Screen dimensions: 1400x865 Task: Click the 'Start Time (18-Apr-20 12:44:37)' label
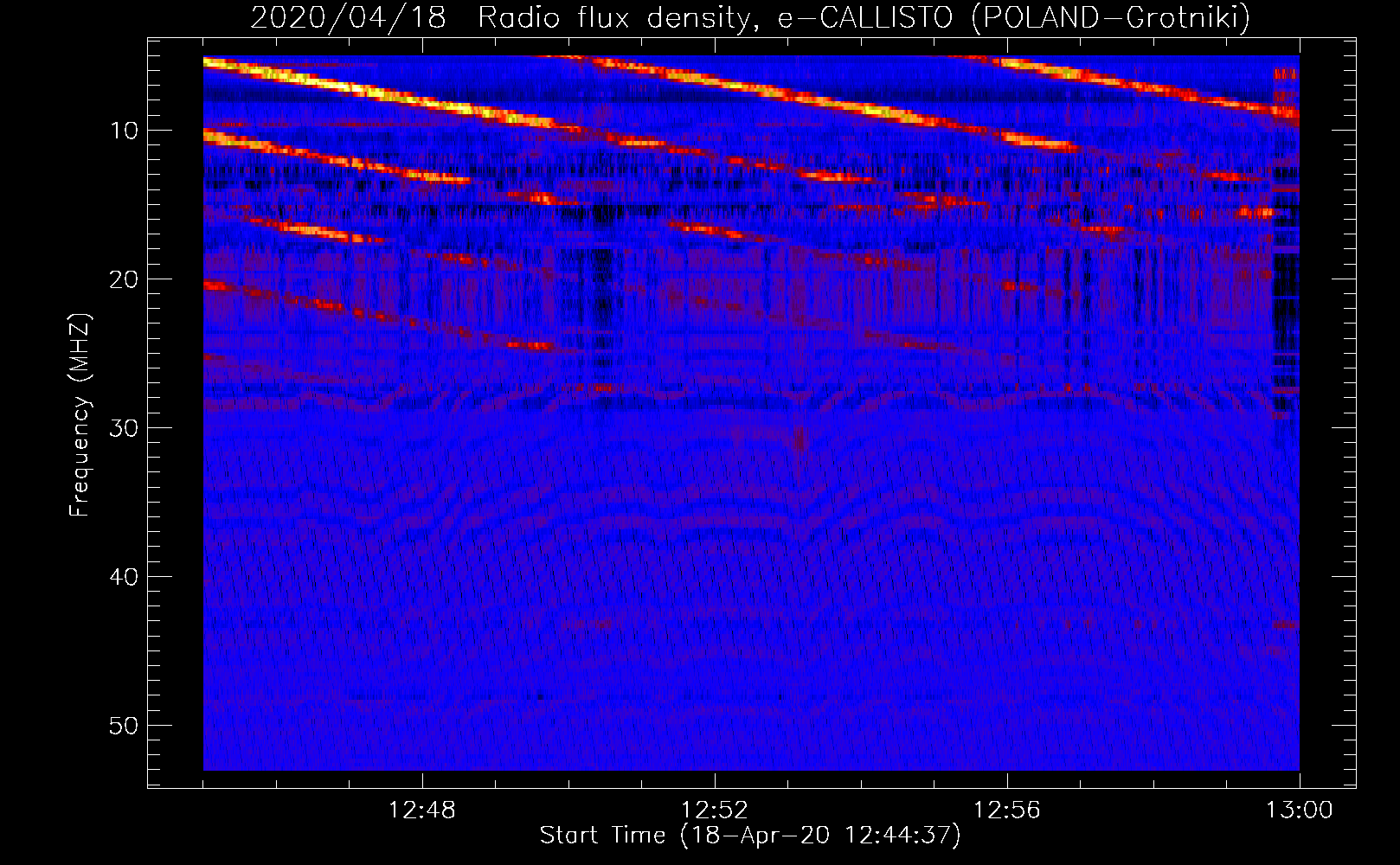[x=750, y=836]
